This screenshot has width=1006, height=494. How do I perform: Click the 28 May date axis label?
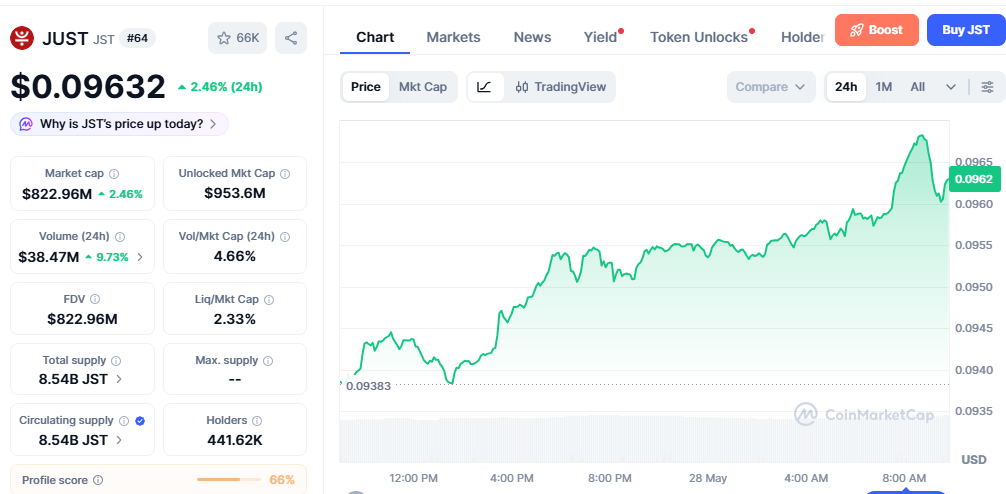coord(707,479)
